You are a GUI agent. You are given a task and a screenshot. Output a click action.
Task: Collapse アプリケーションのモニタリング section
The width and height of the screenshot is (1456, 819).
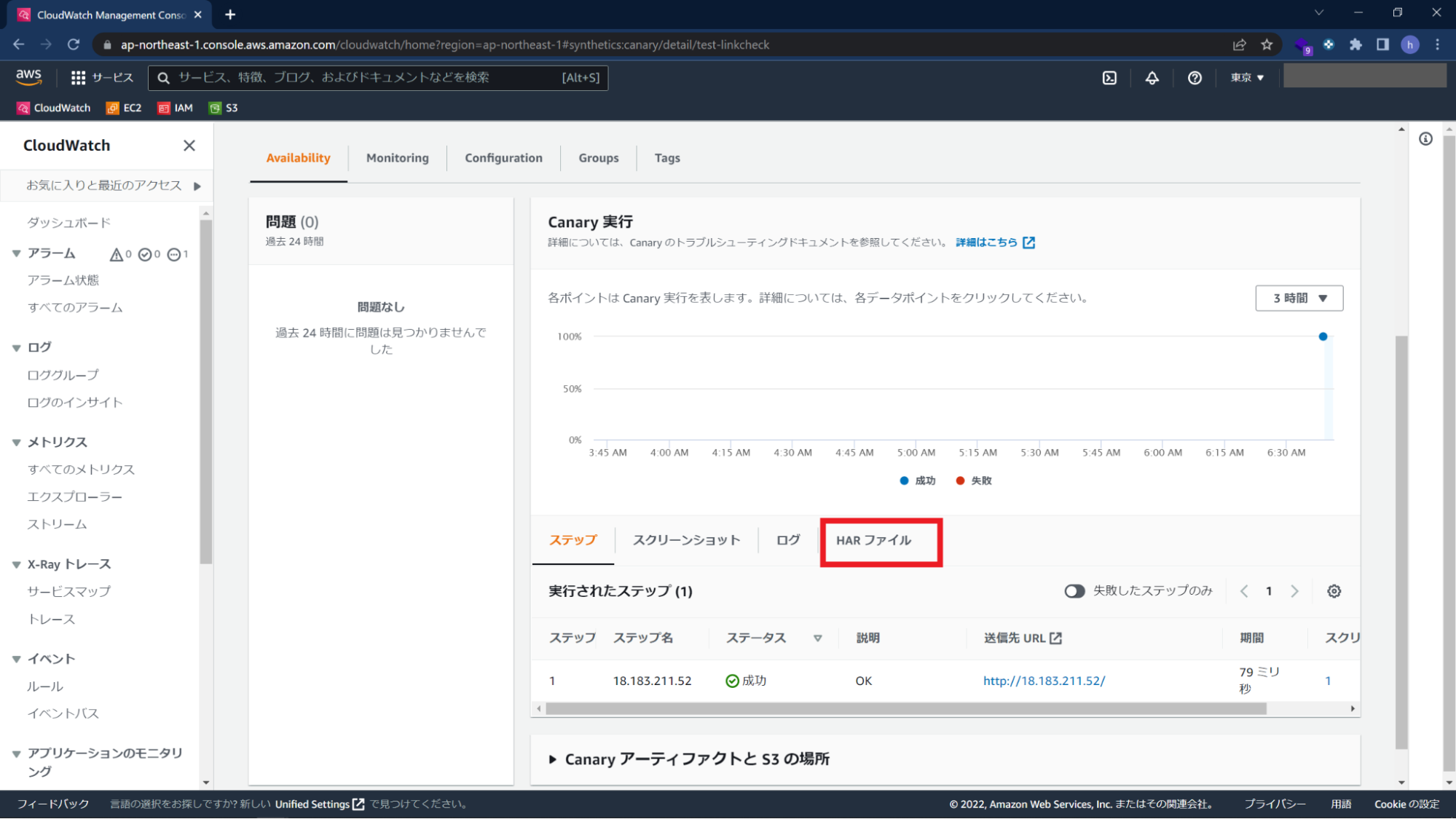[16, 754]
